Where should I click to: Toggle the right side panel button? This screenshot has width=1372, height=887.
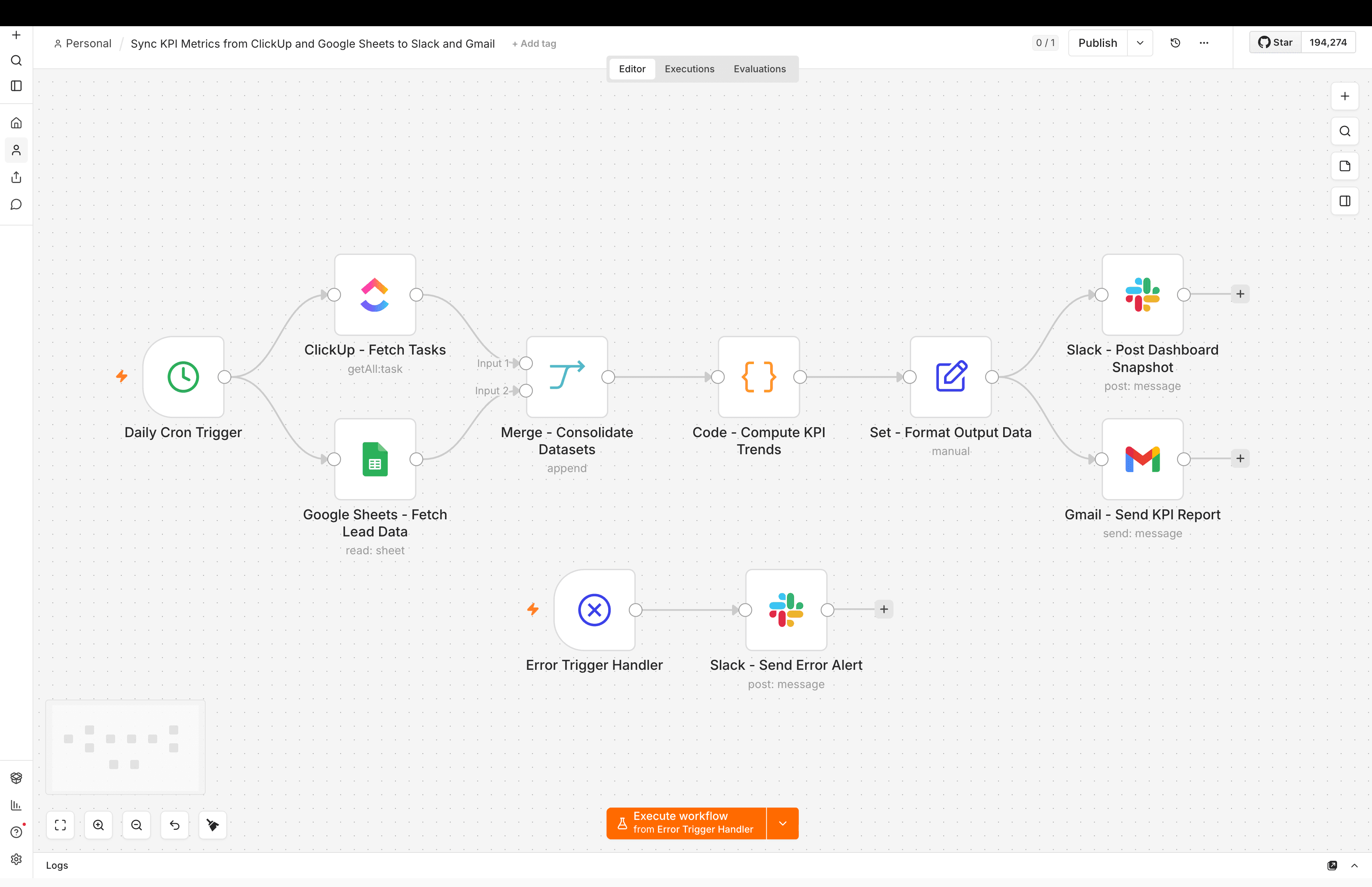[1344, 201]
